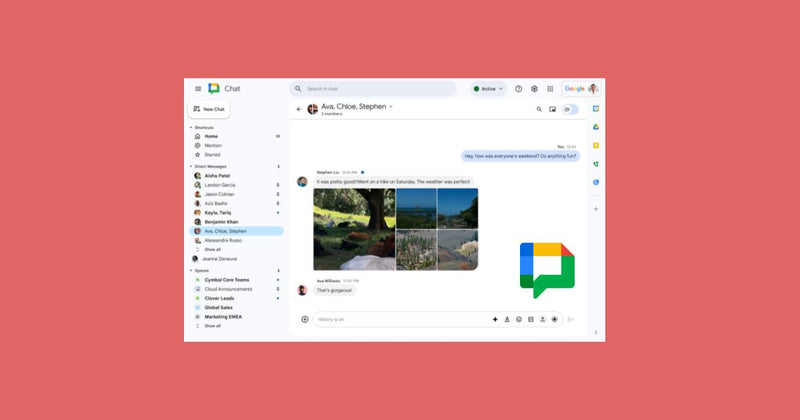Search within this conversation
Screen dimensions: 800x420
click(x=539, y=109)
